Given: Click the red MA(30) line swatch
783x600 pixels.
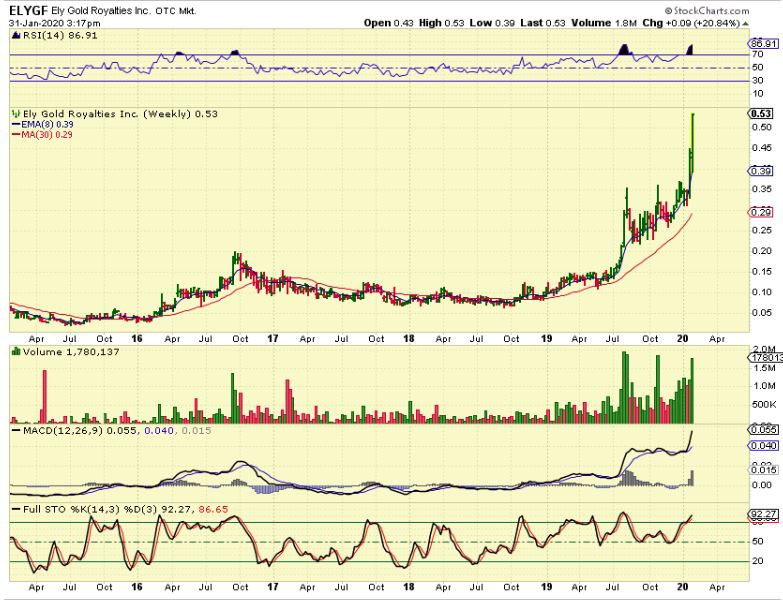Looking at the screenshot, I should click(x=16, y=135).
